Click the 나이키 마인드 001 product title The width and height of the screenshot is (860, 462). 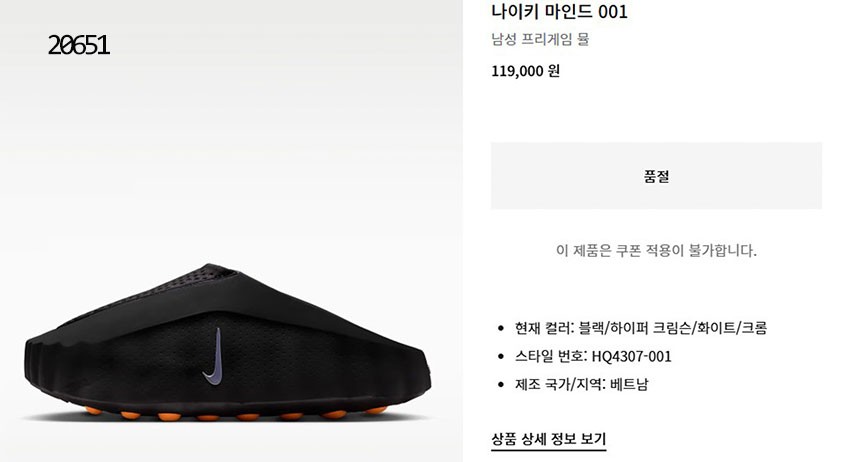click(x=559, y=12)
